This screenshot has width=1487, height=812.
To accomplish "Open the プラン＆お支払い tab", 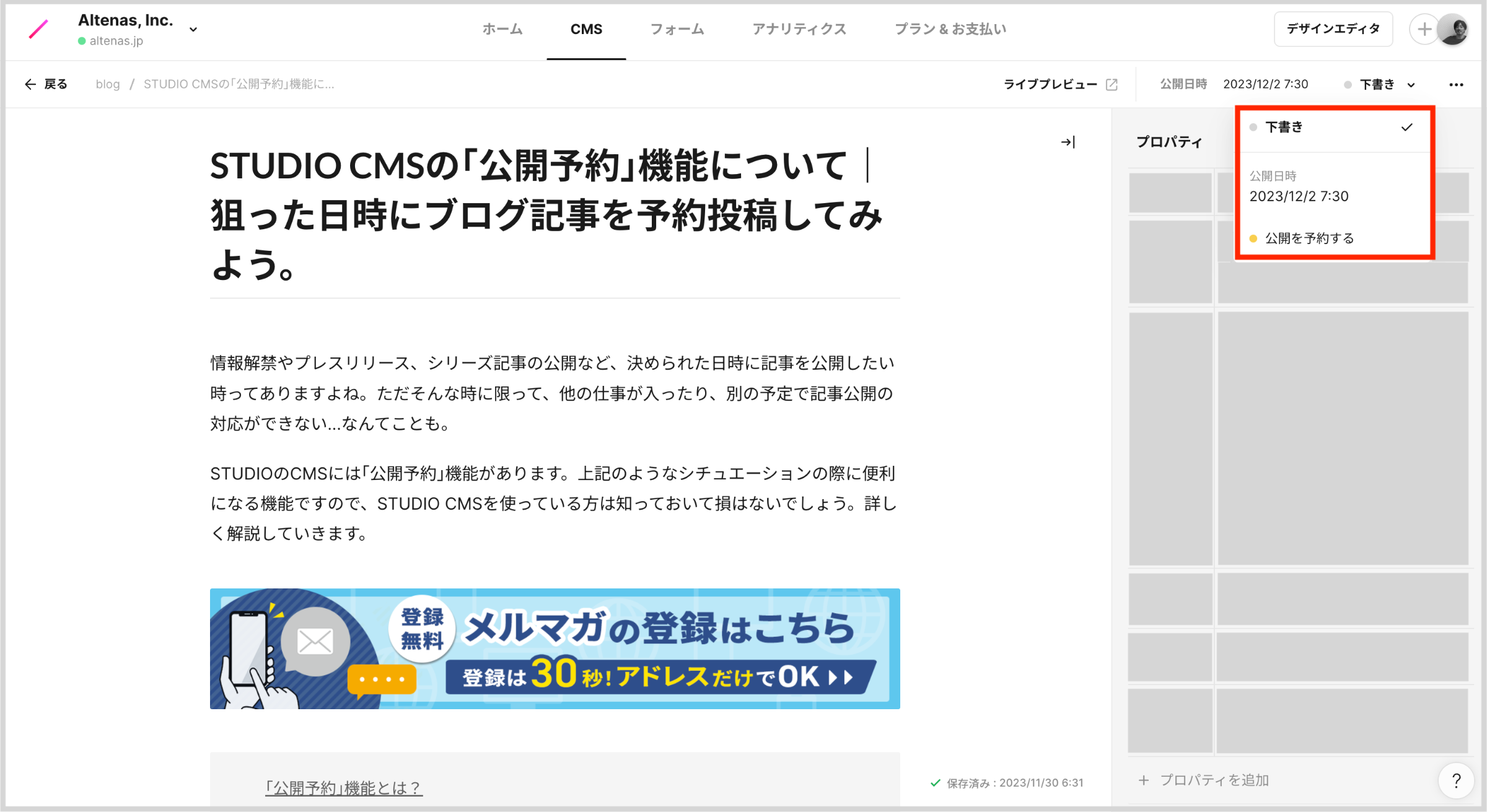I will click(950, 29).
